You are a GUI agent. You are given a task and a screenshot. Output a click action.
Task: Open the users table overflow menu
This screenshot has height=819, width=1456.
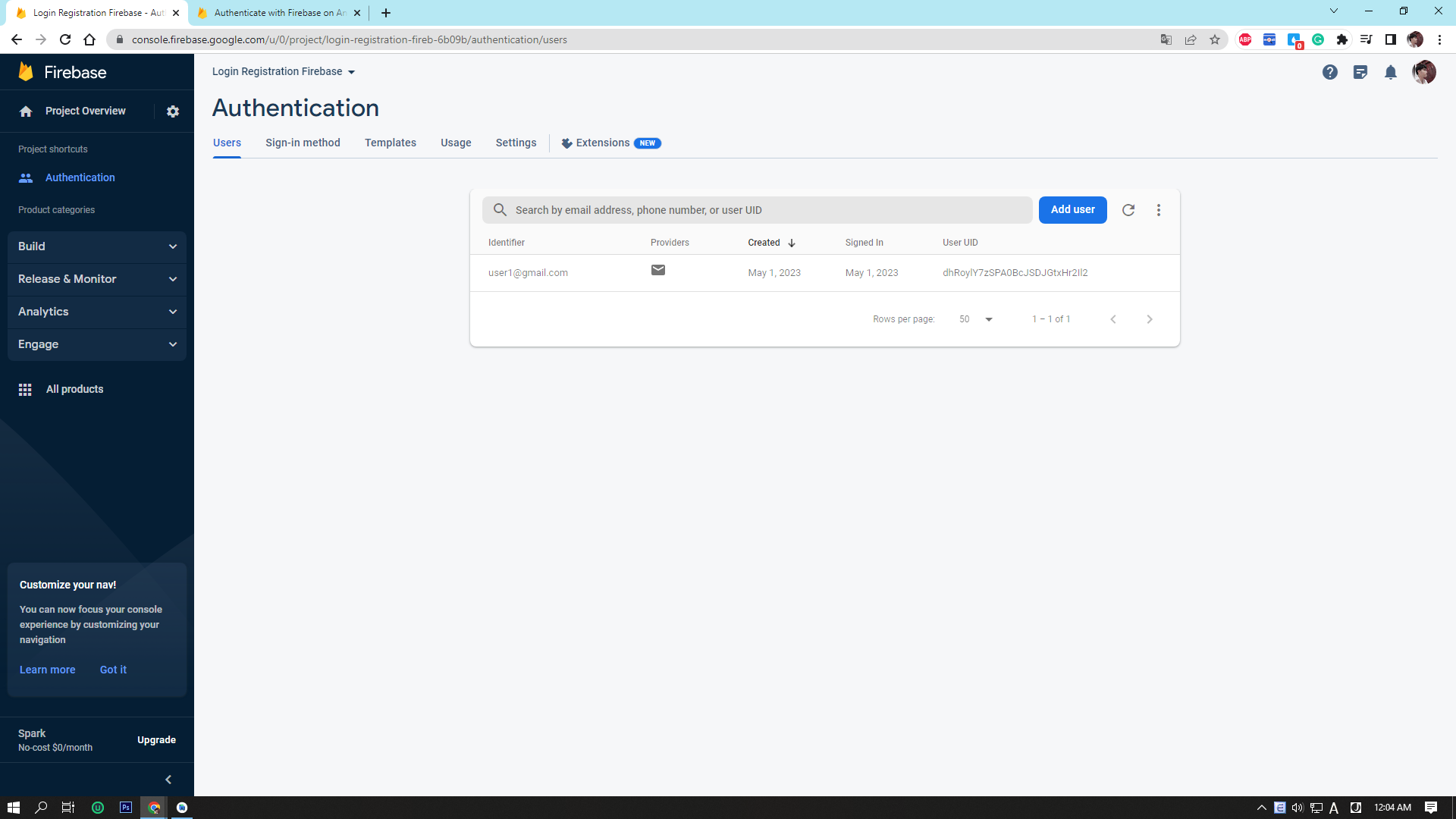(x=1158, y=209)
